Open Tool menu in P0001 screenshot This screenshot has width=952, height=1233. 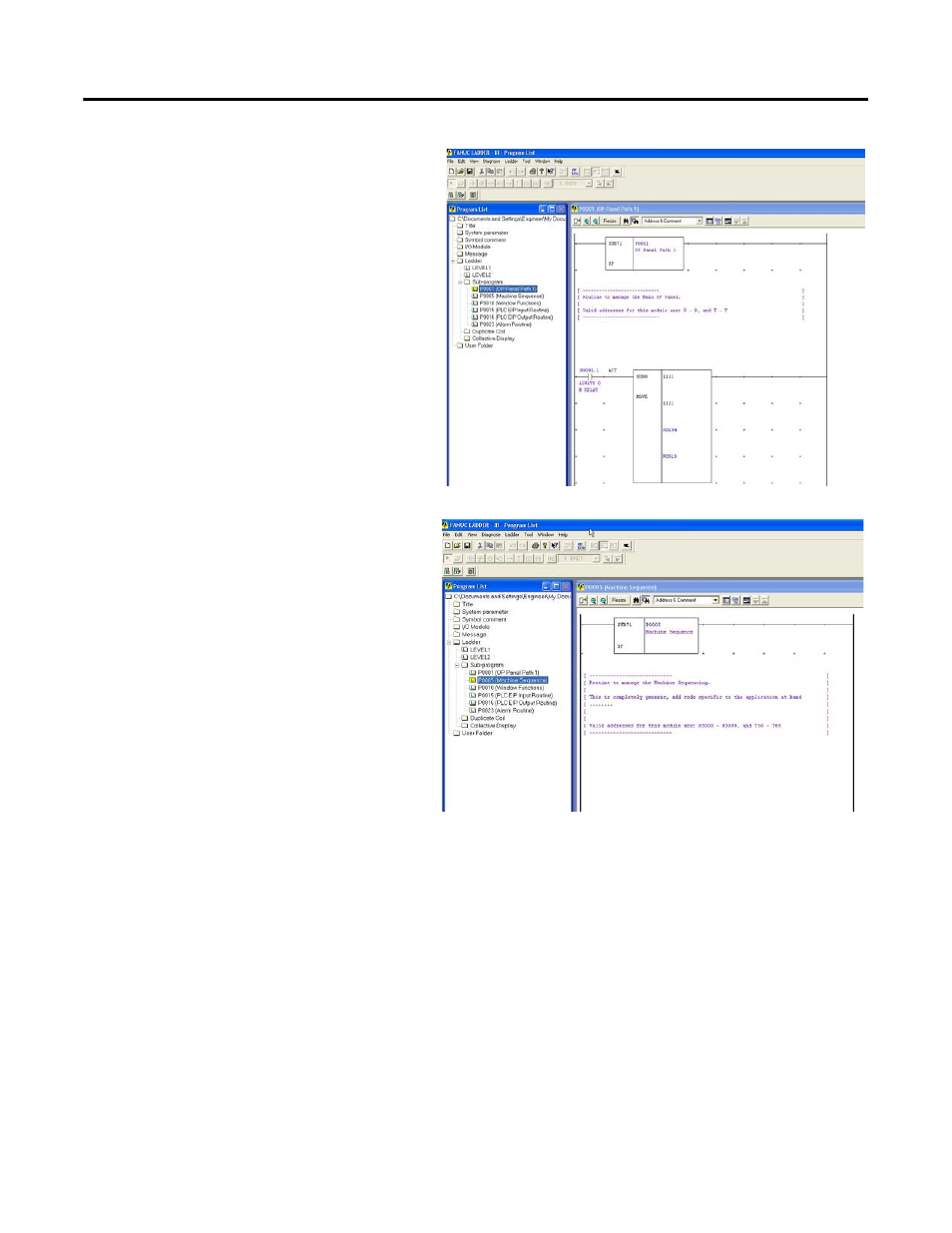point(527,161)
